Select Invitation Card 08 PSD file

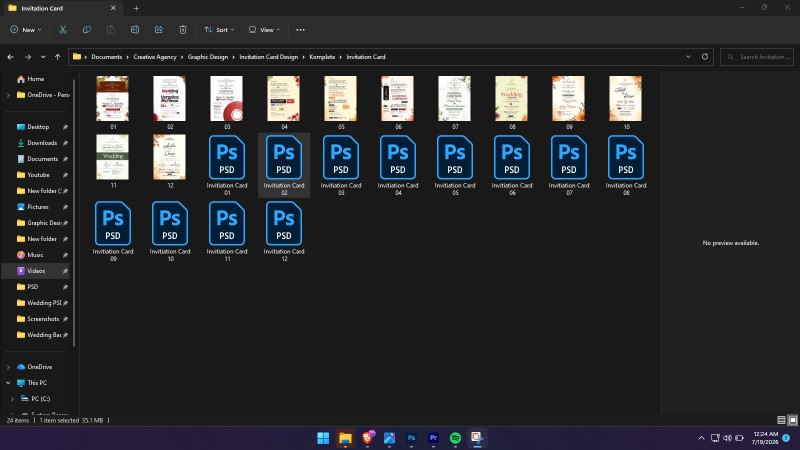626,165
